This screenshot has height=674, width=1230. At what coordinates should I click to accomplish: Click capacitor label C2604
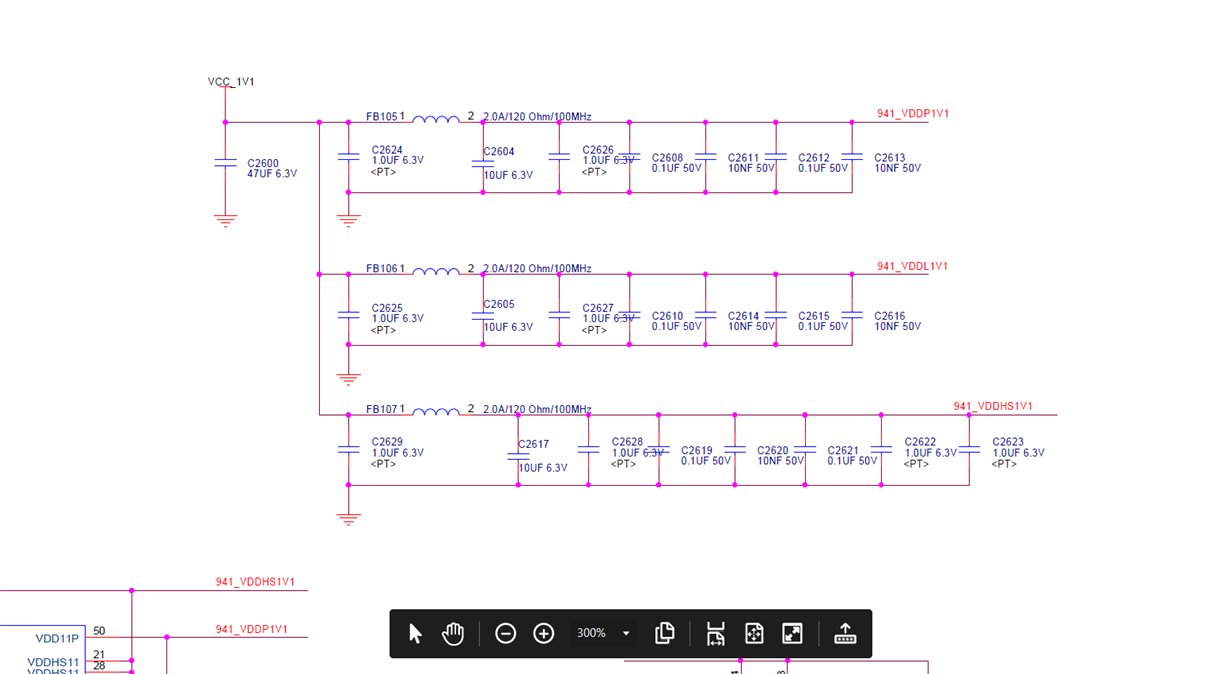pyautogui.click(x=499, y=152)
